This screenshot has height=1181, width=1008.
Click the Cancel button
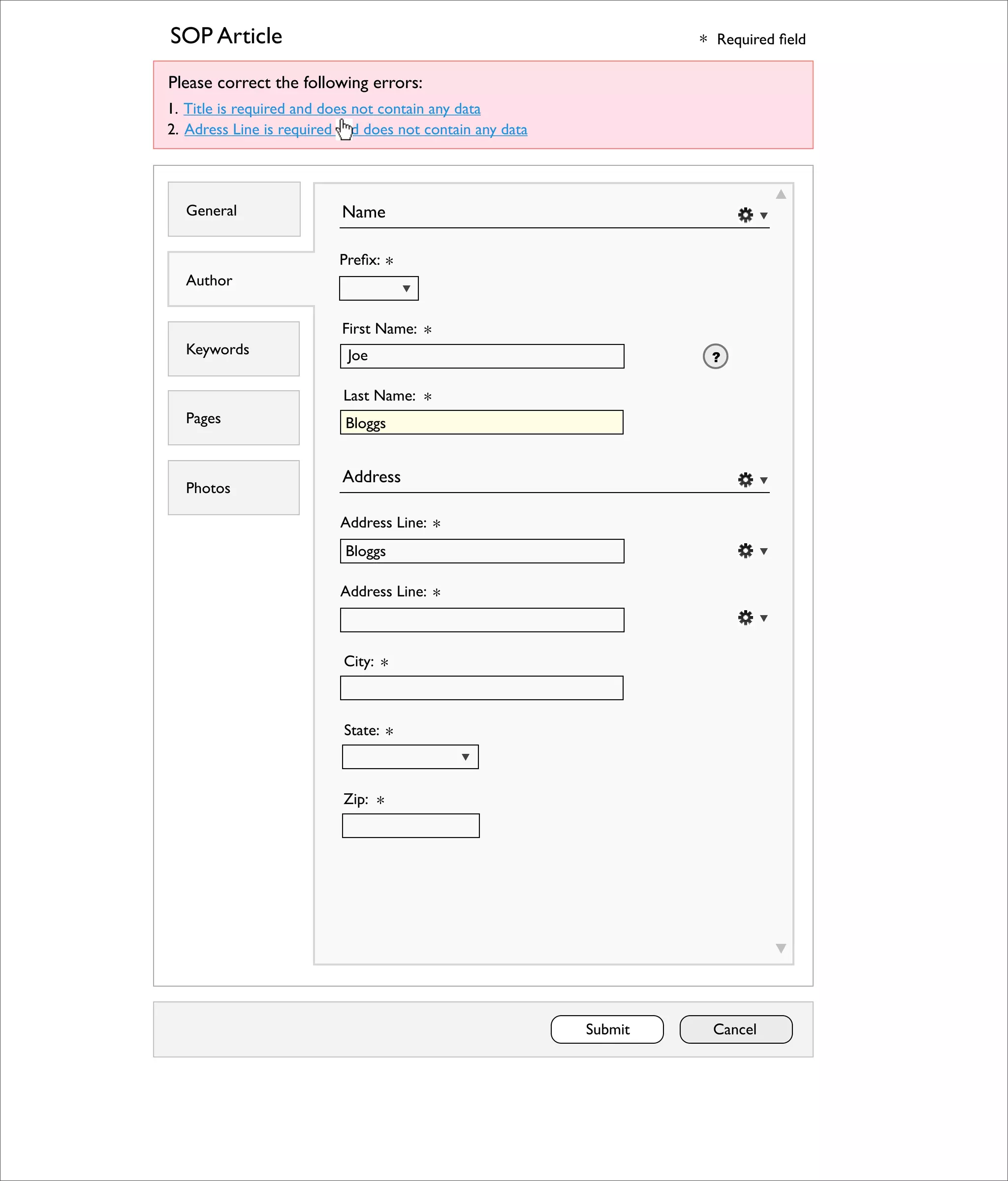click(735, 1029)
